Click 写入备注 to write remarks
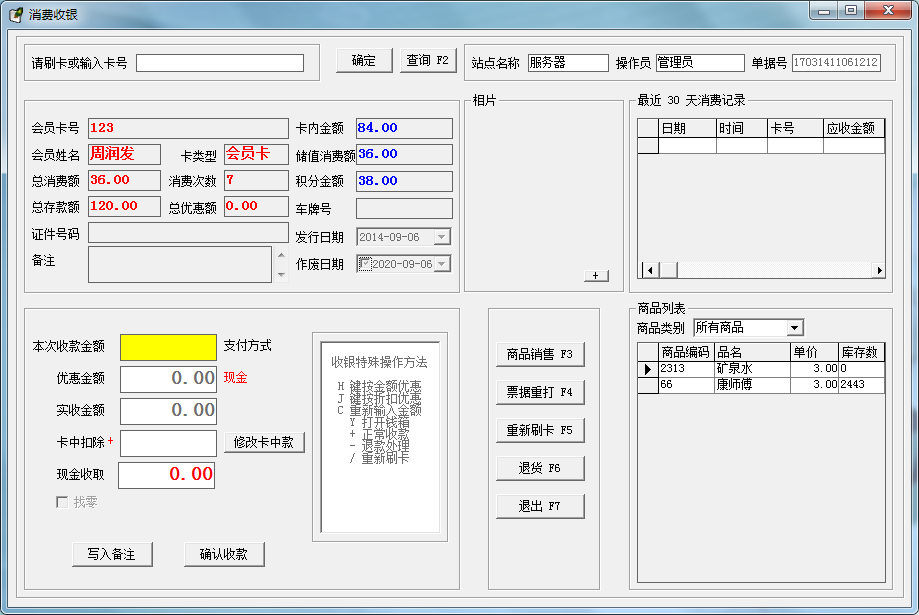 111,554
